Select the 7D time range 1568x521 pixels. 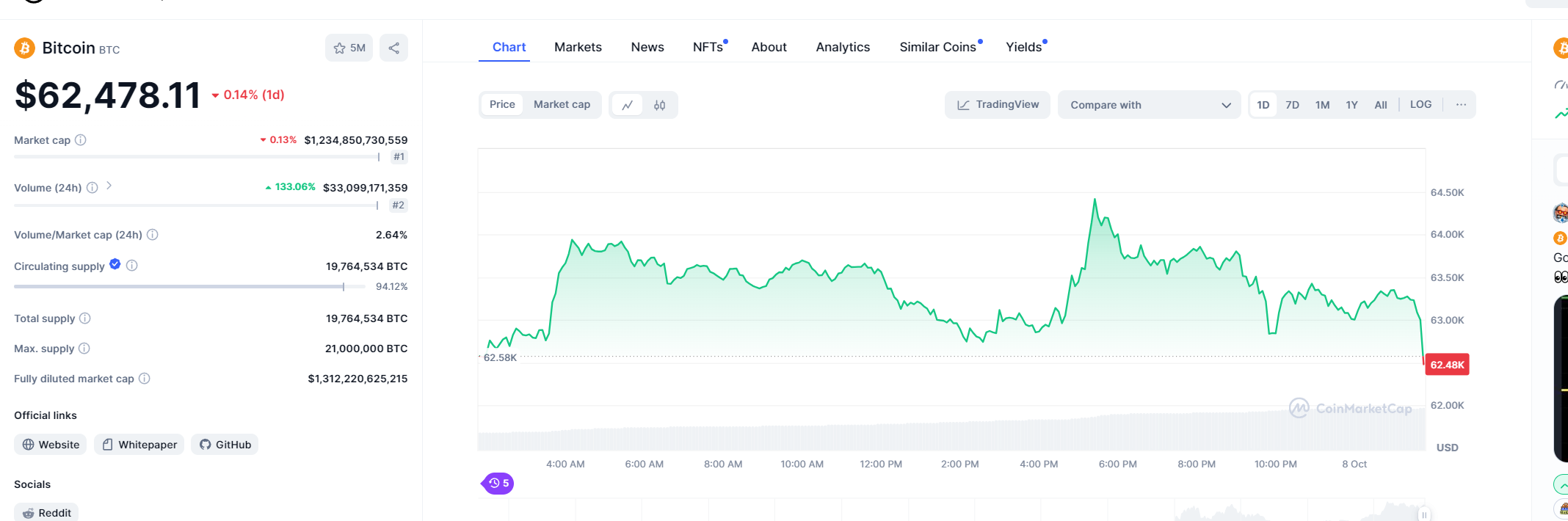[1292, 105]
